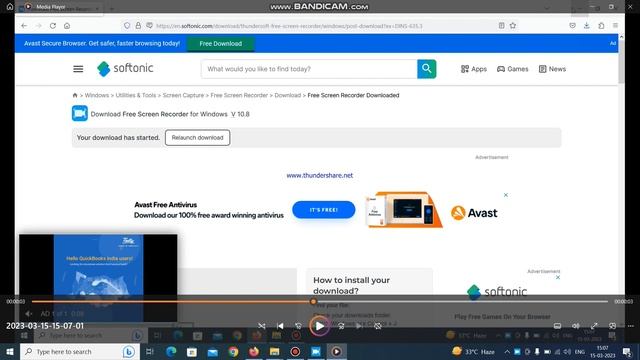The height and width of the screenshot is (360, 640).
Task: Toggle repeat mode in Media Player
Action: pos(378,326)
